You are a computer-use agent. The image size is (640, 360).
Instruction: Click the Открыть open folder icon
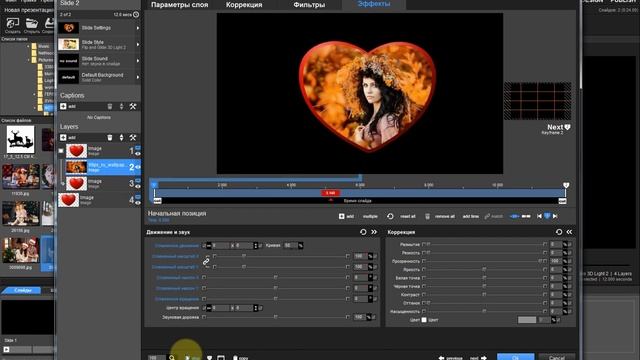pos(31,24)
